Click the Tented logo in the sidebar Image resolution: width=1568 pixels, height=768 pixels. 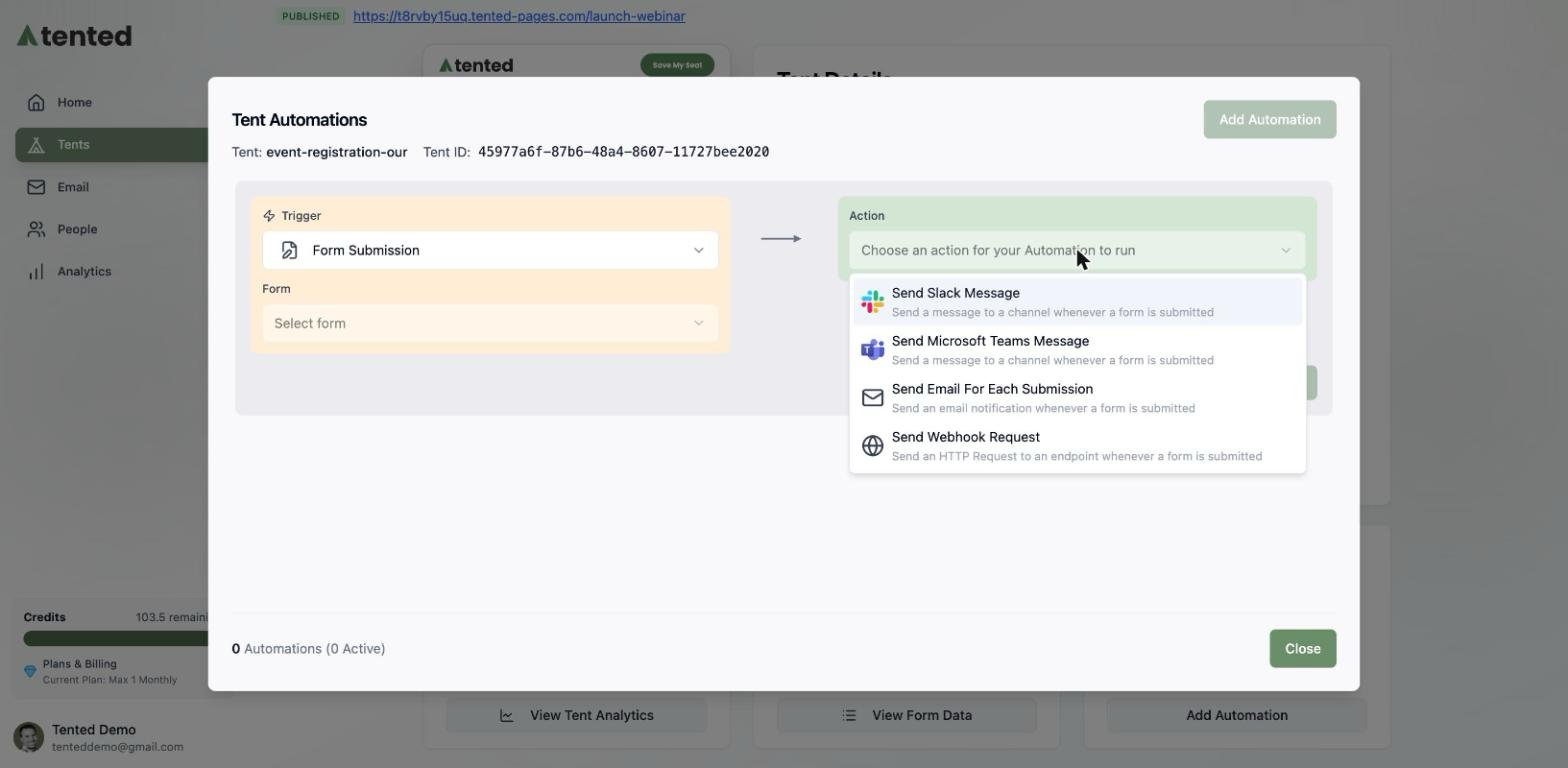(x=74, y=36)
